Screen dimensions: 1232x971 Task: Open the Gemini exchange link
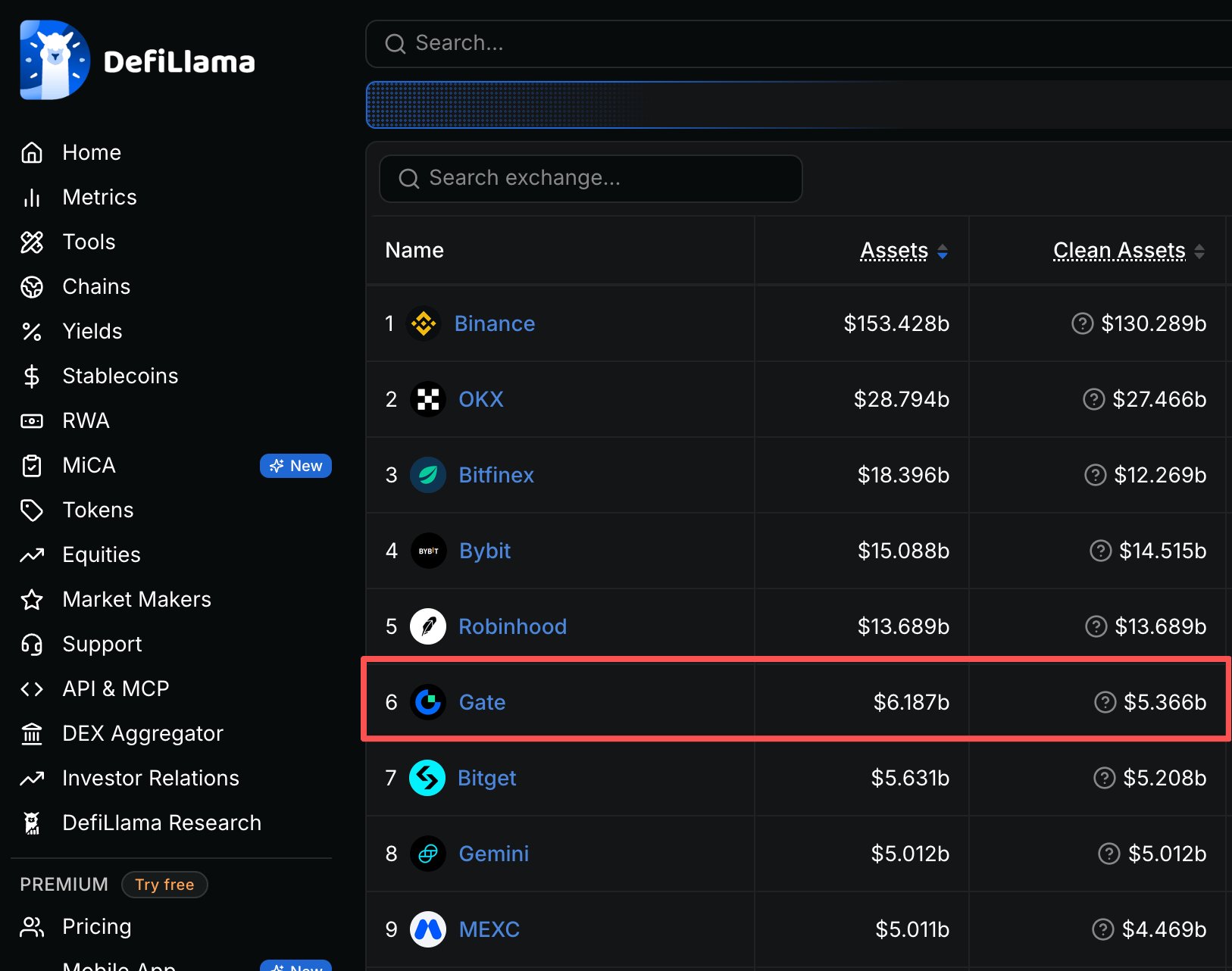click(494, 854)
